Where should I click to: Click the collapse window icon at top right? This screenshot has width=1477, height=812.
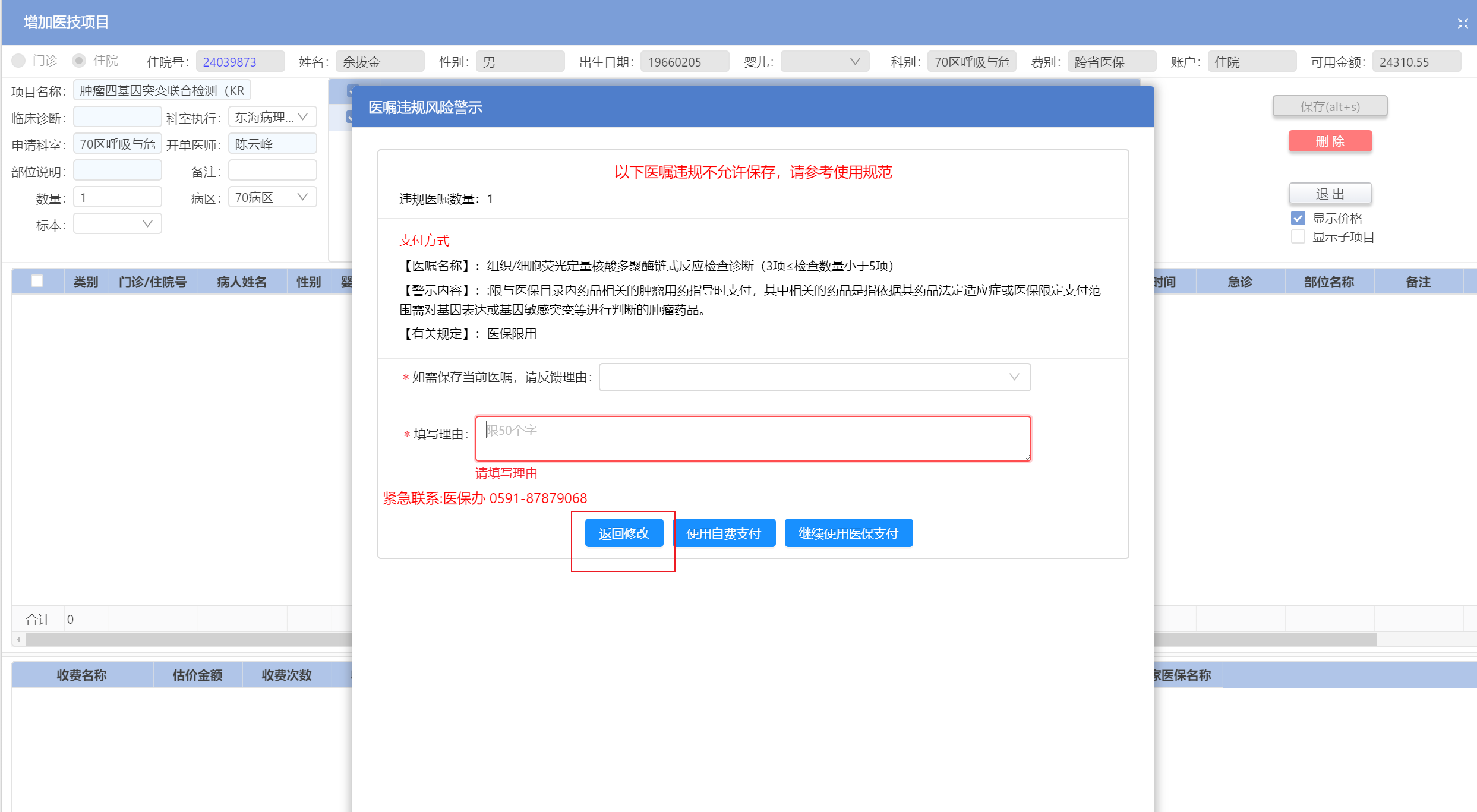(1462, 23)
